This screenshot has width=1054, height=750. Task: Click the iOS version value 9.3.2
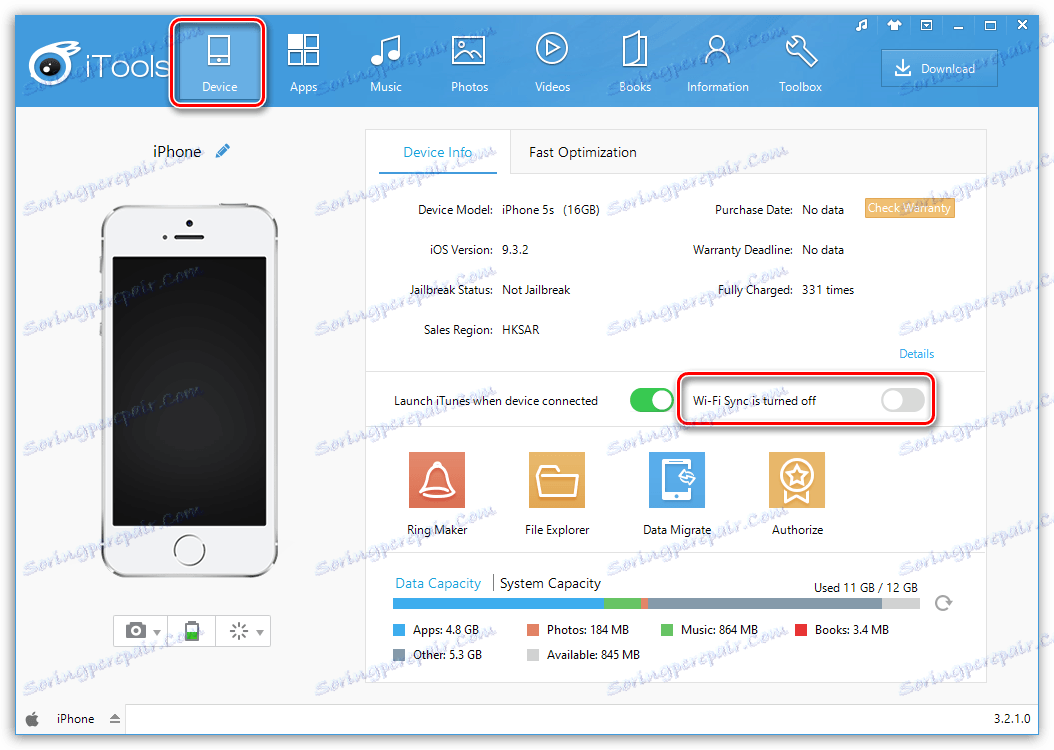point(515,250)
